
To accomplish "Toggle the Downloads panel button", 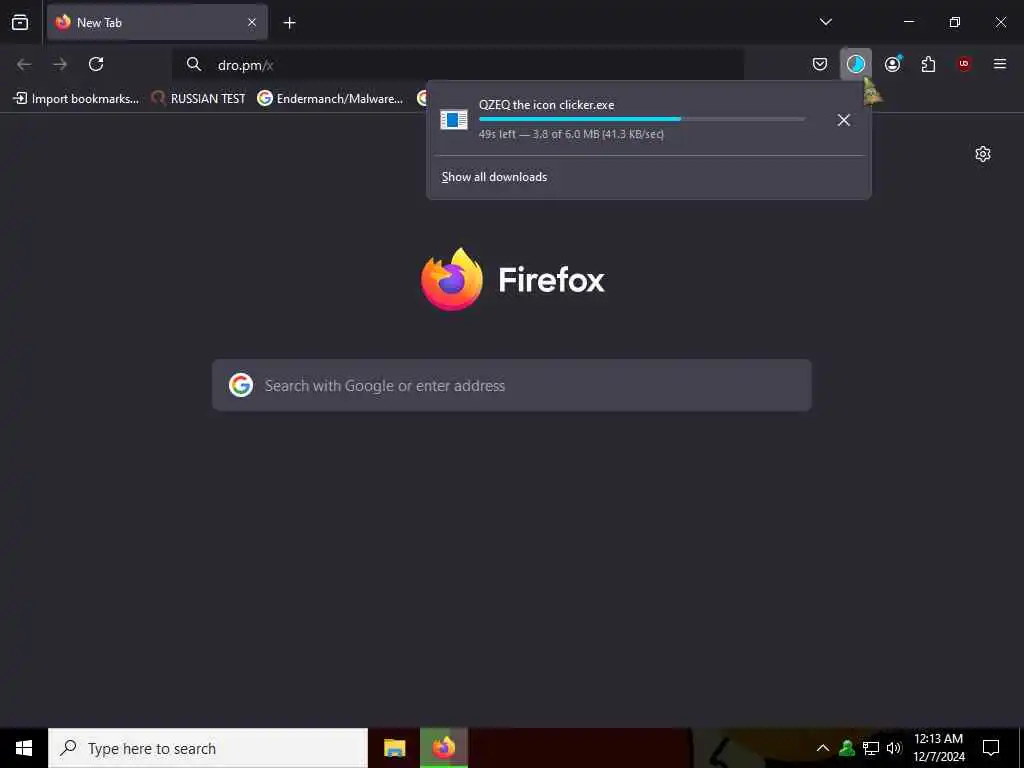I will click(x=856, y=64).
